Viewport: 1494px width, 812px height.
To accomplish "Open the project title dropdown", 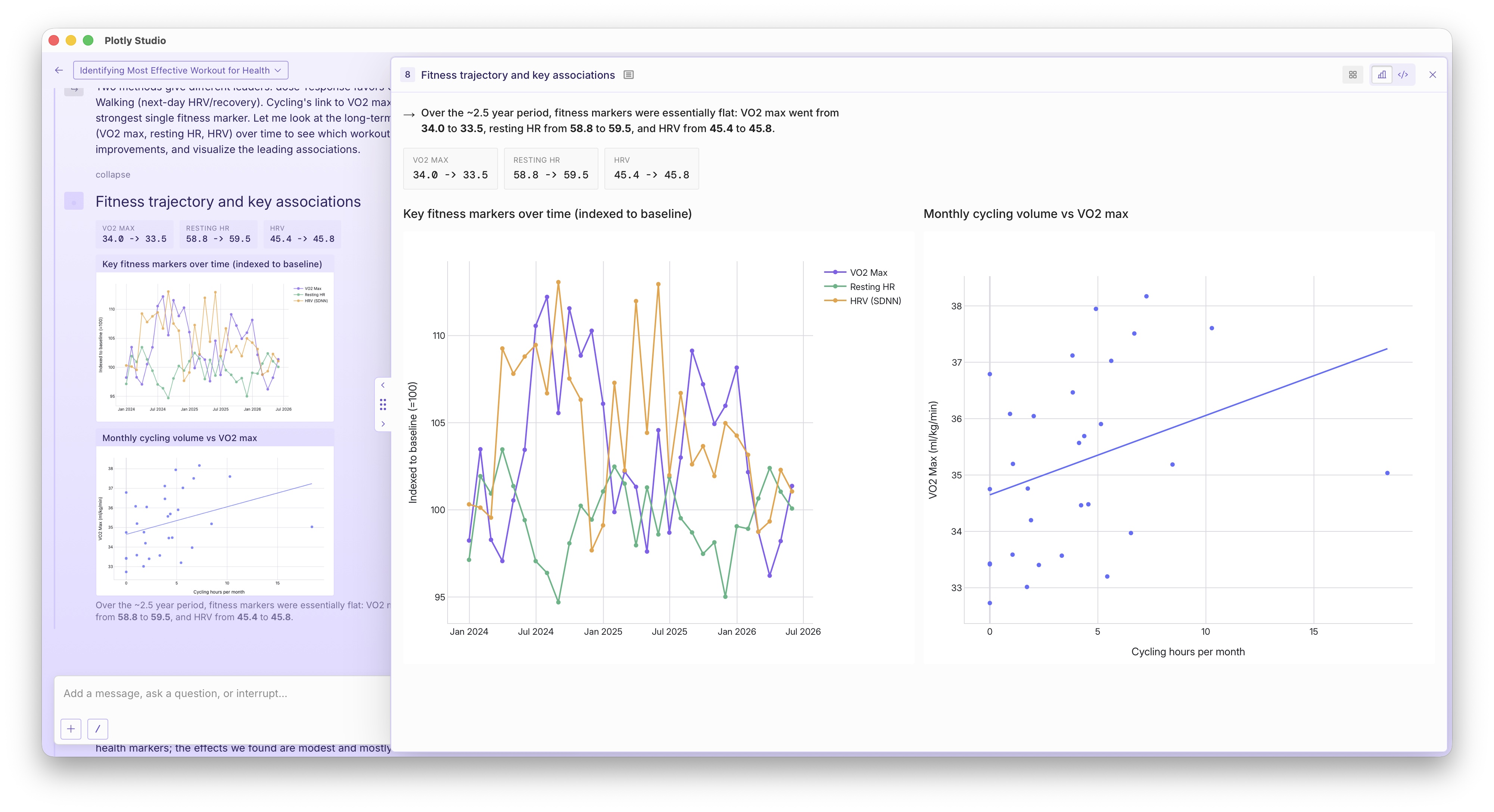I will 180,70.
